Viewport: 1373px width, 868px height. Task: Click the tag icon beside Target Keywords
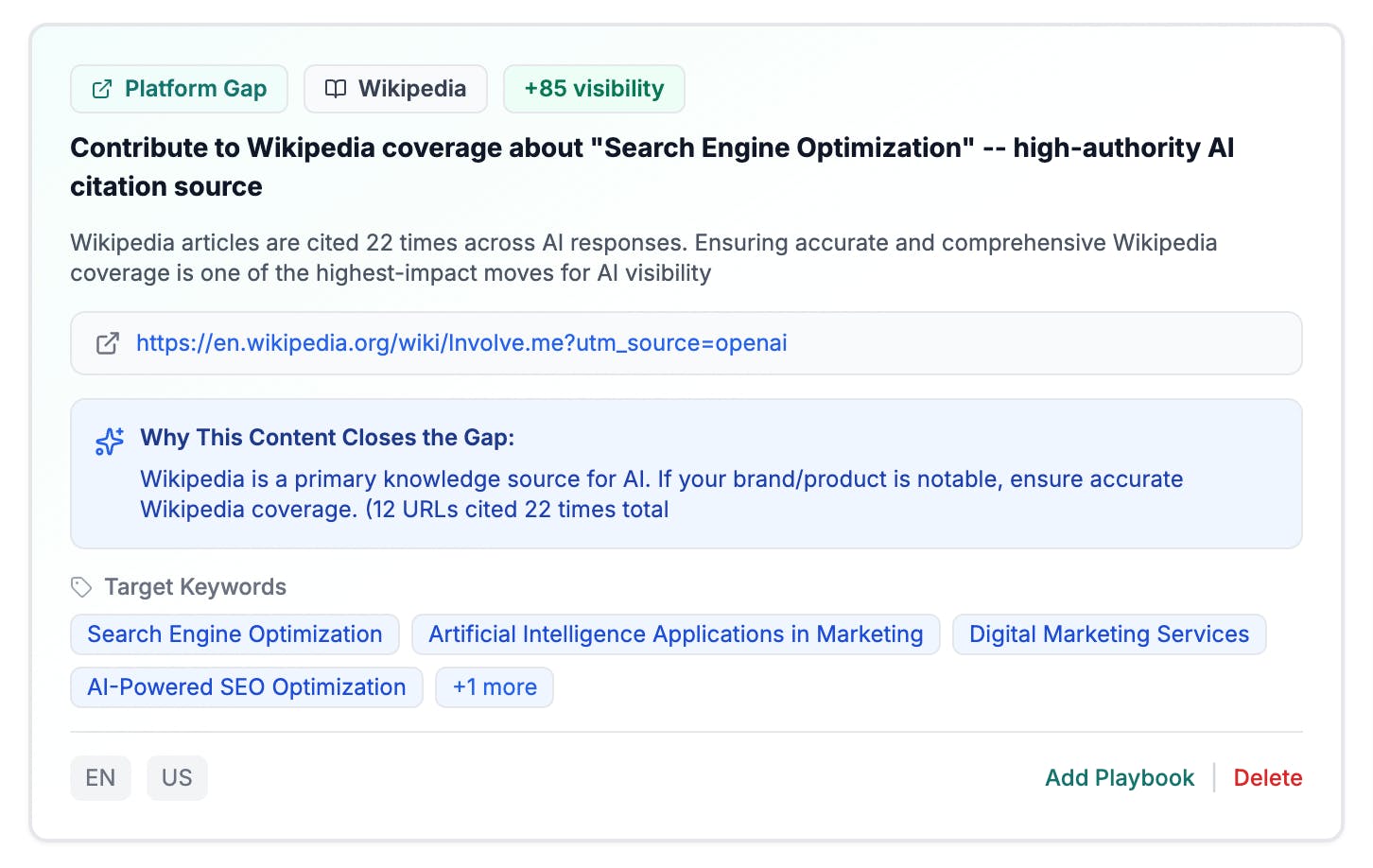coord(81,587)
